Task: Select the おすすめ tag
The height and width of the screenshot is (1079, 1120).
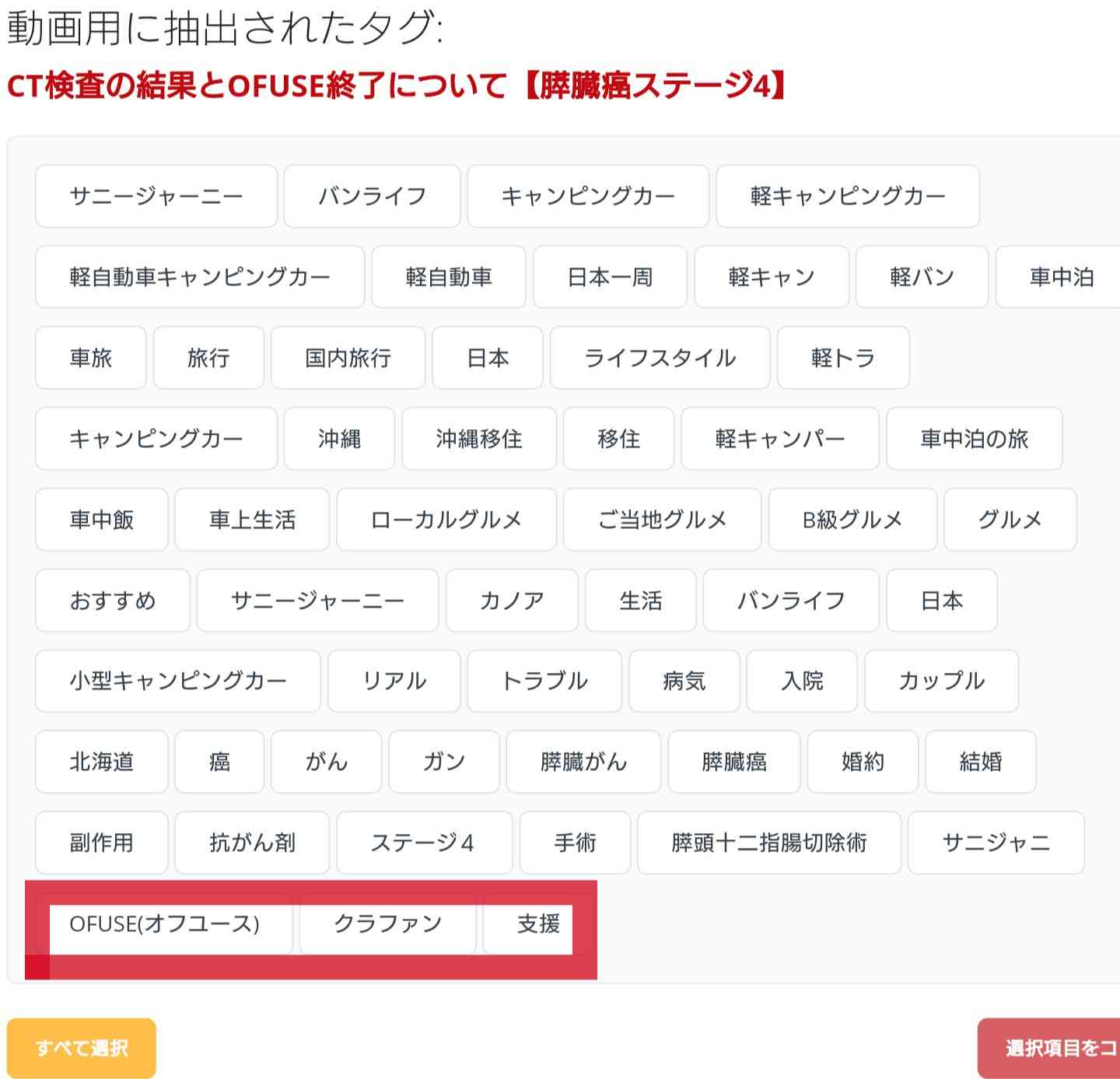Action: click(113, 601)
